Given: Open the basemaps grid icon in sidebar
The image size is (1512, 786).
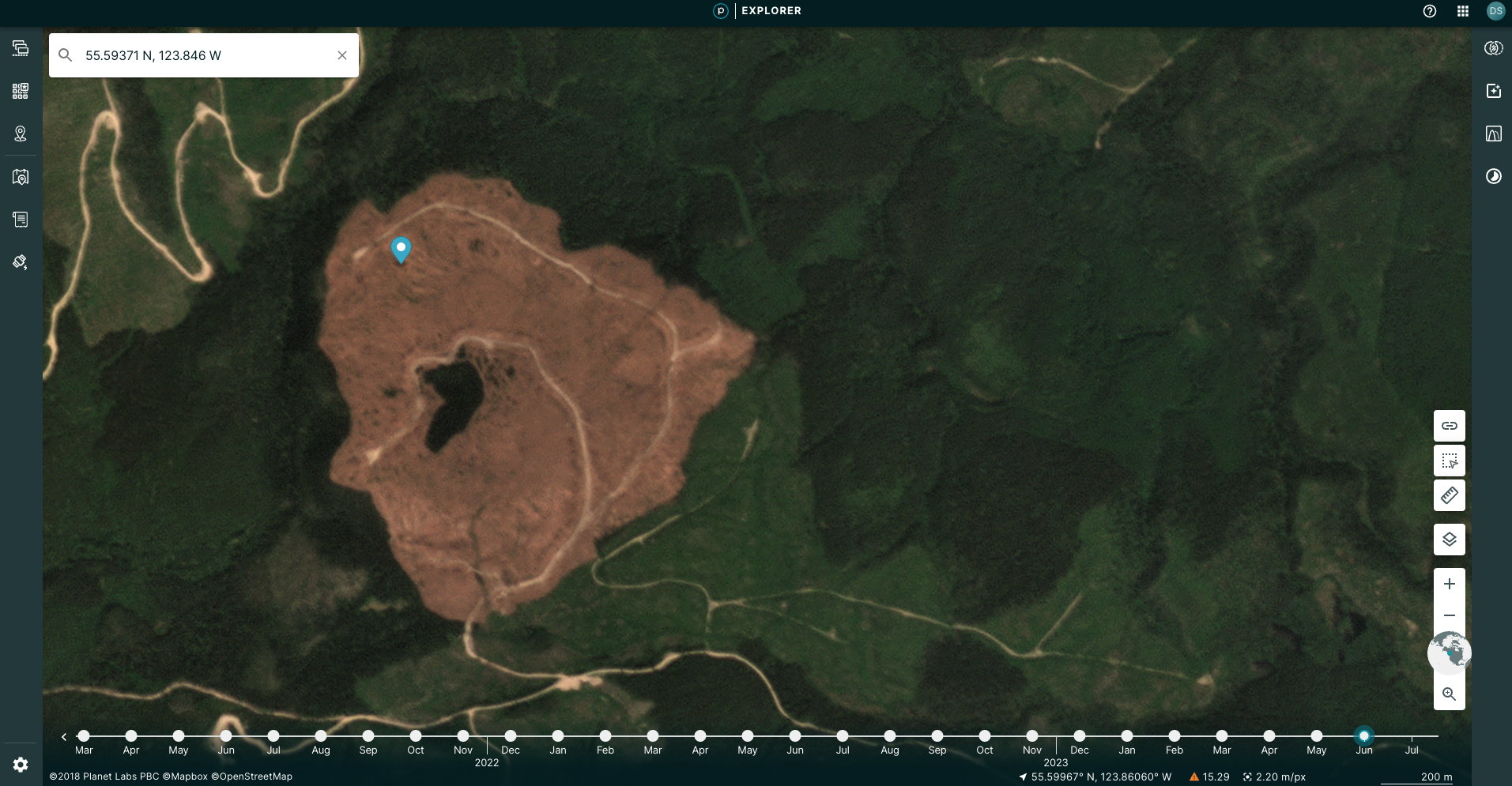Looking at the screenshot, I should [21, 91].
